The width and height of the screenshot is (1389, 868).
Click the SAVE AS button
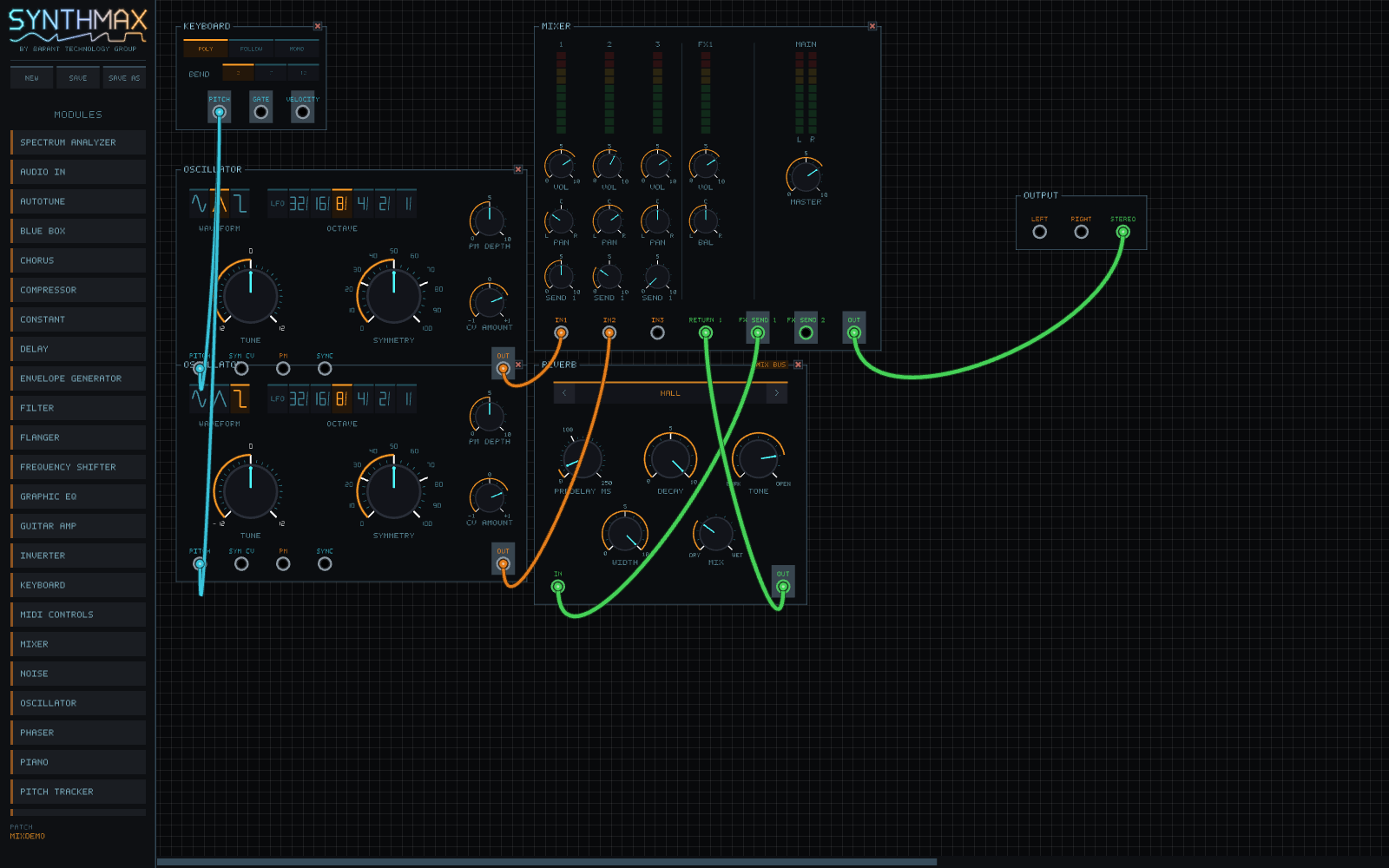124,78
